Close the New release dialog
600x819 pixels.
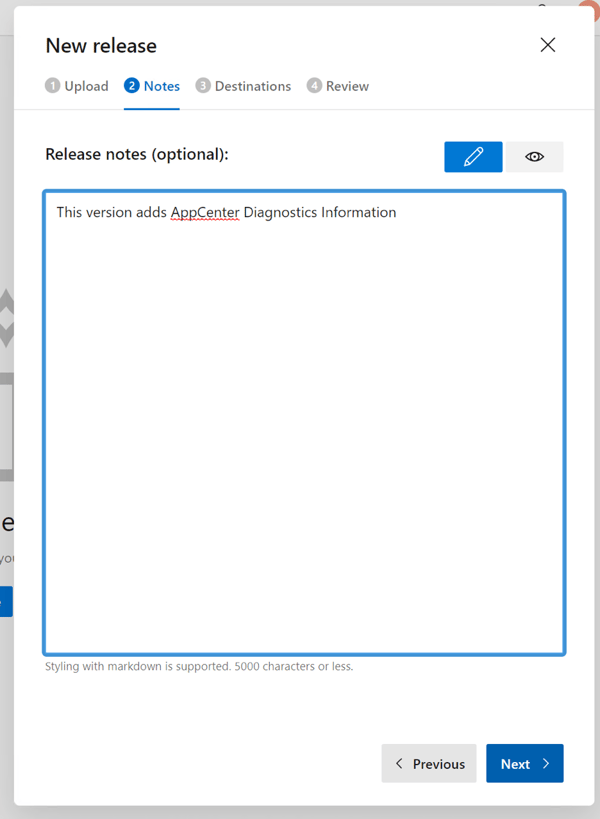[548, 45]
